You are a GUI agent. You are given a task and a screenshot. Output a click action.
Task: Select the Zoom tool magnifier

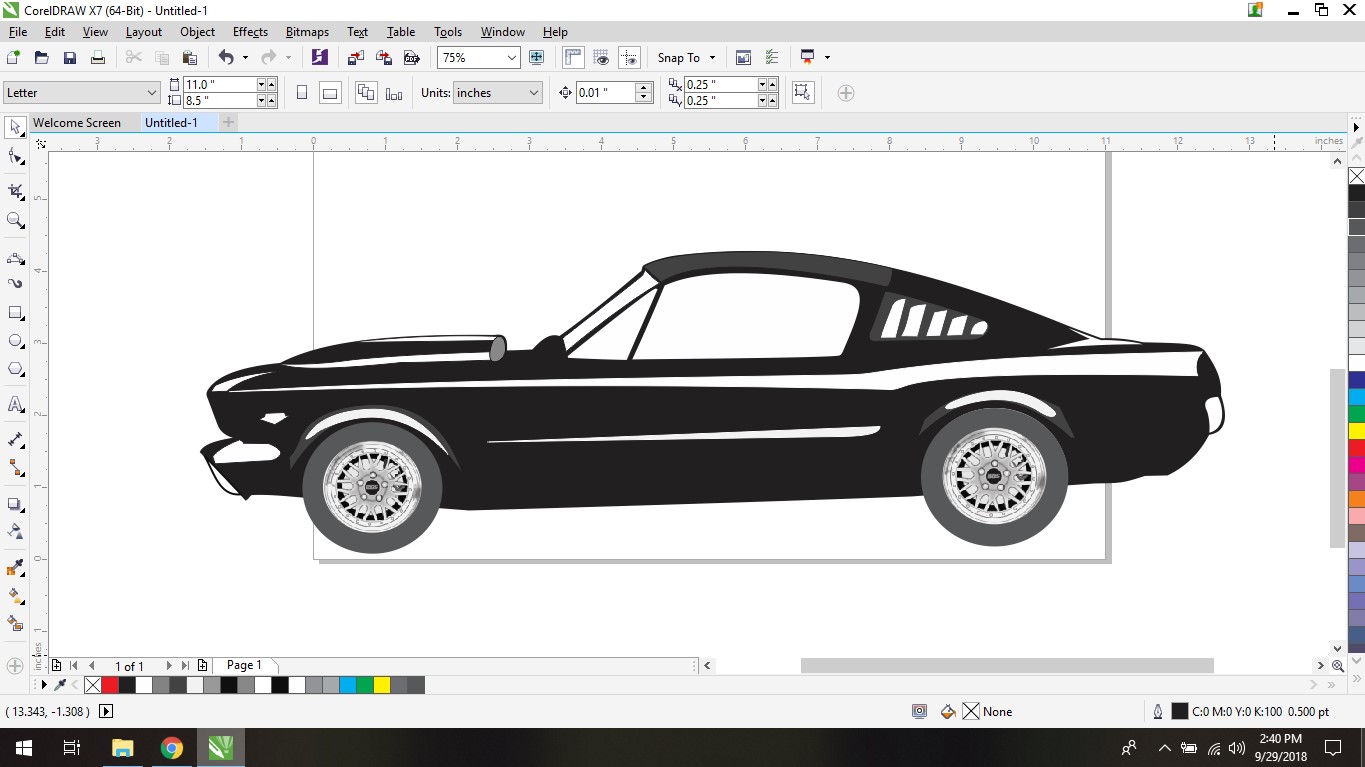(x=15, y=221)
